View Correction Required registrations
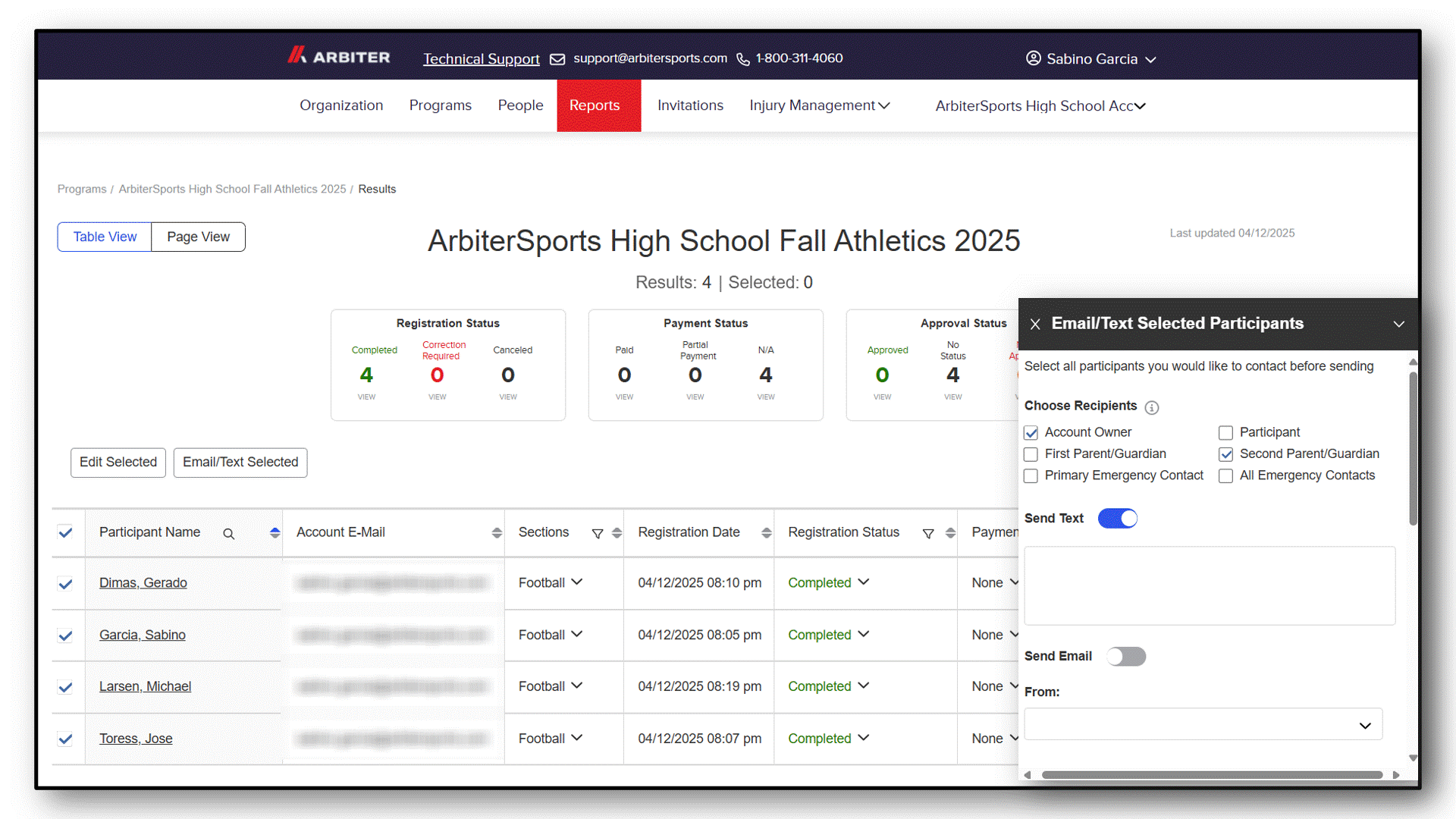This screenshot has height=819, width=1456. (x=438, y=397)
